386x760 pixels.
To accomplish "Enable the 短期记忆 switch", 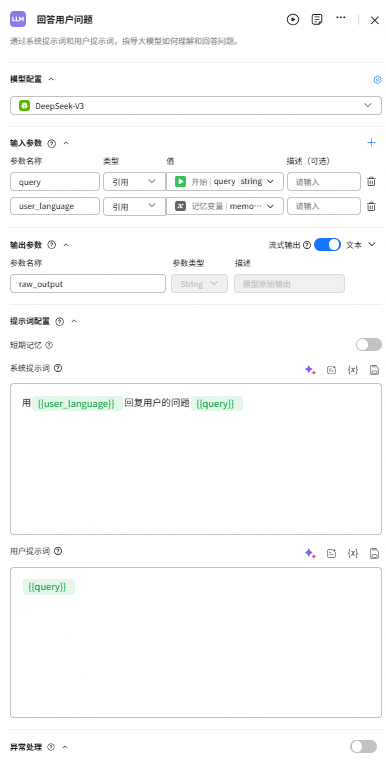I will pos(369,345).
